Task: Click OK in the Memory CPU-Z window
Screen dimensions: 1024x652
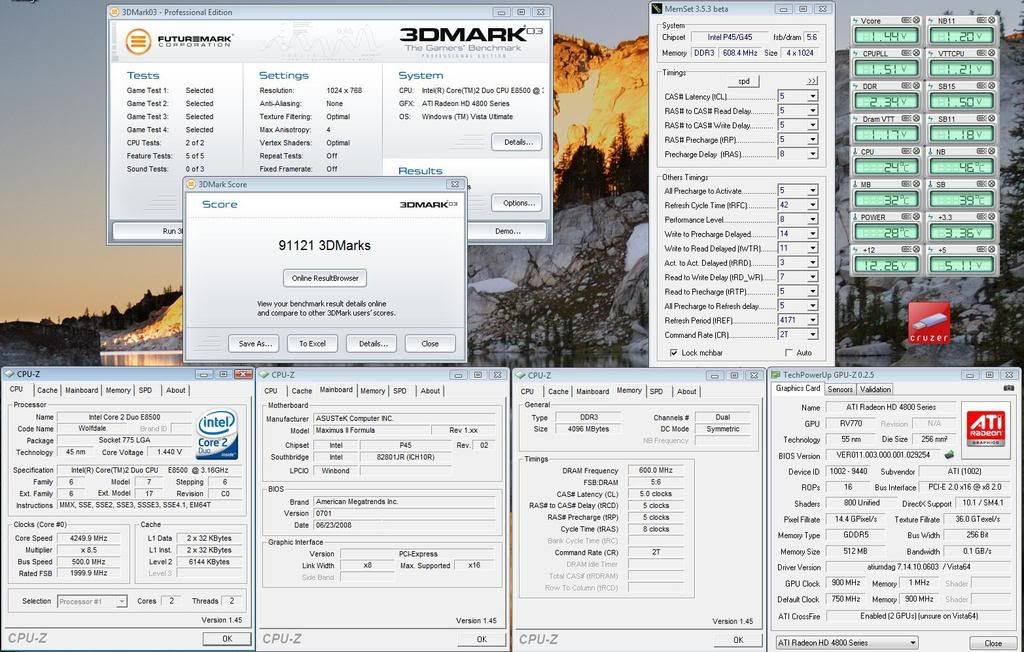Action: tap(737, 640)
